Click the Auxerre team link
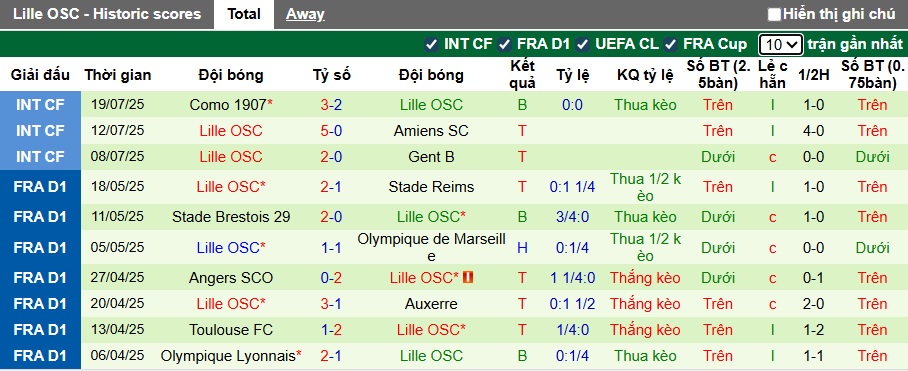The image size is (908, 371). click(431, 304)
